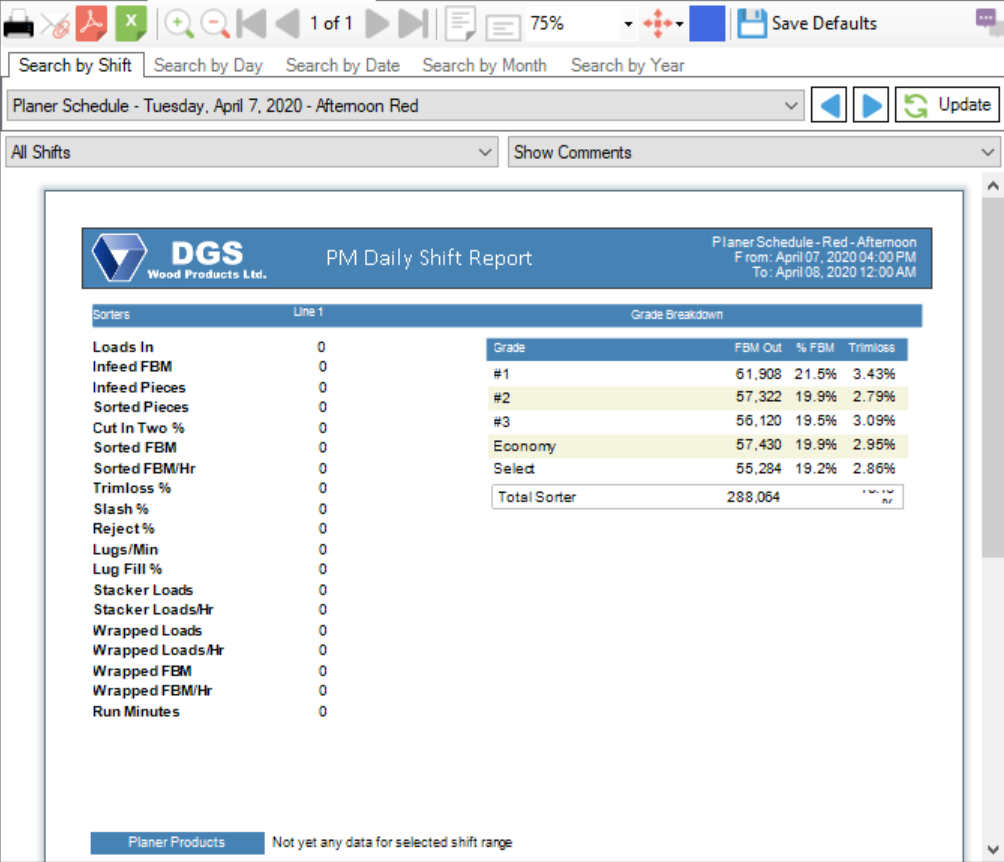This screenshot has height=862, width=1004.
Task: Click the Update button
Action: [x=947, y=105]
